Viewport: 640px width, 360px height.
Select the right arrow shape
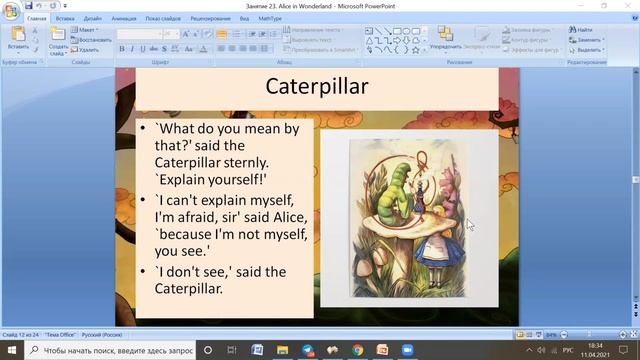pos(397,40)
